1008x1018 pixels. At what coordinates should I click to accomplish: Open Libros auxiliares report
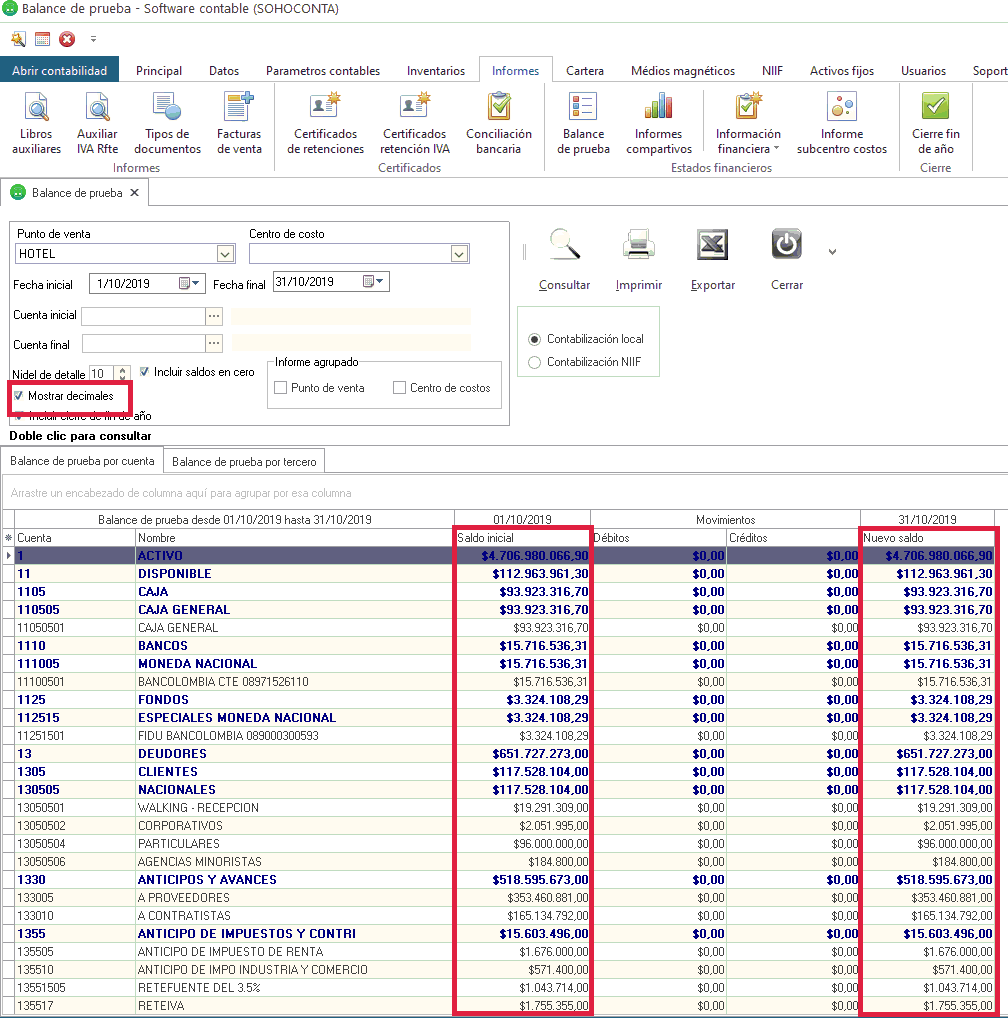pos(37,108)
